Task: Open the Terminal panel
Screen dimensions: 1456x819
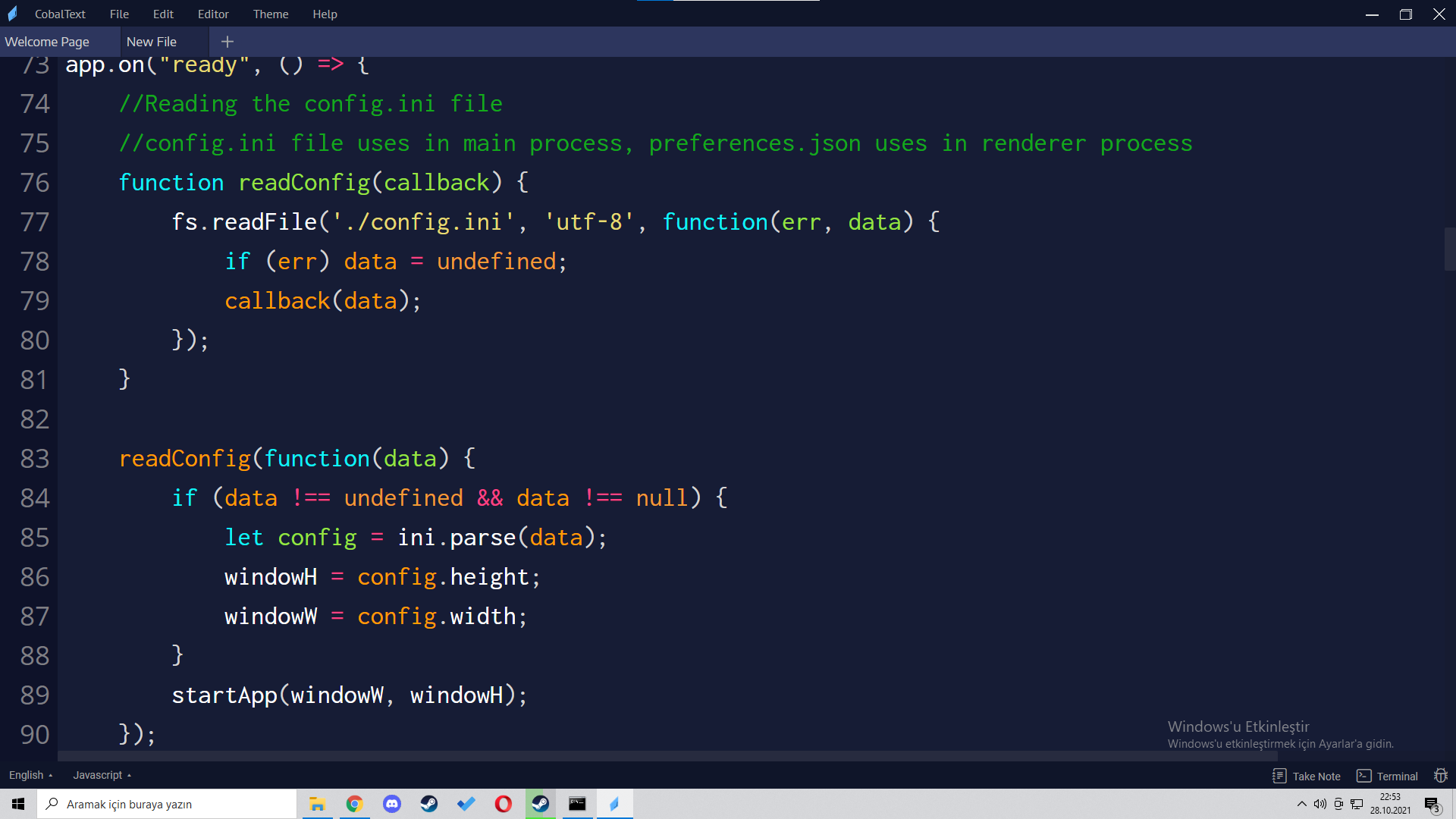Action: click(1387, 776)
